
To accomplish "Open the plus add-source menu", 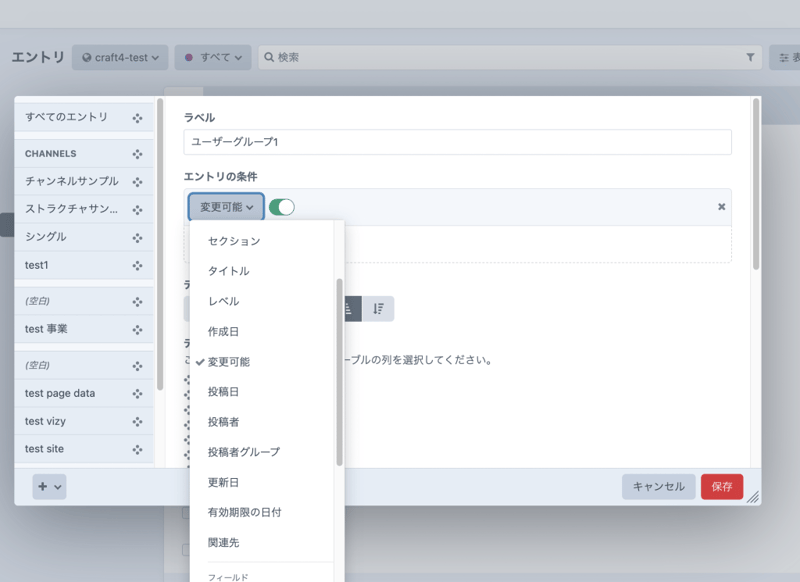I will tap(50, 487).
